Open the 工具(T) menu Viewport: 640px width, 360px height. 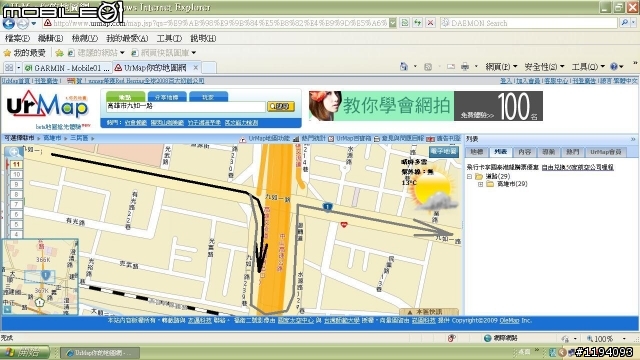169,38
